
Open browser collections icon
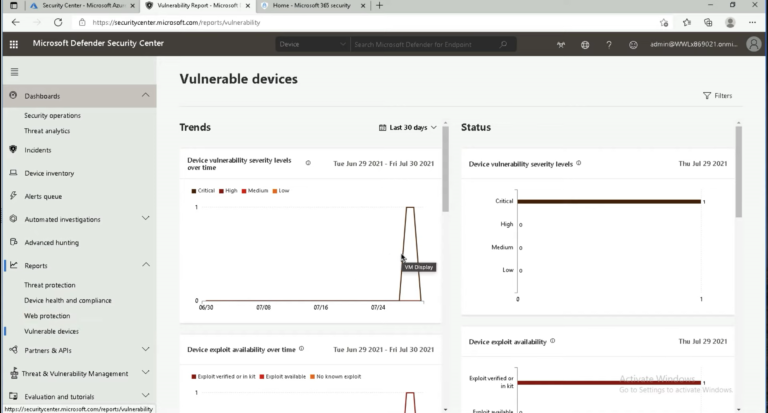tap(708, 23)
